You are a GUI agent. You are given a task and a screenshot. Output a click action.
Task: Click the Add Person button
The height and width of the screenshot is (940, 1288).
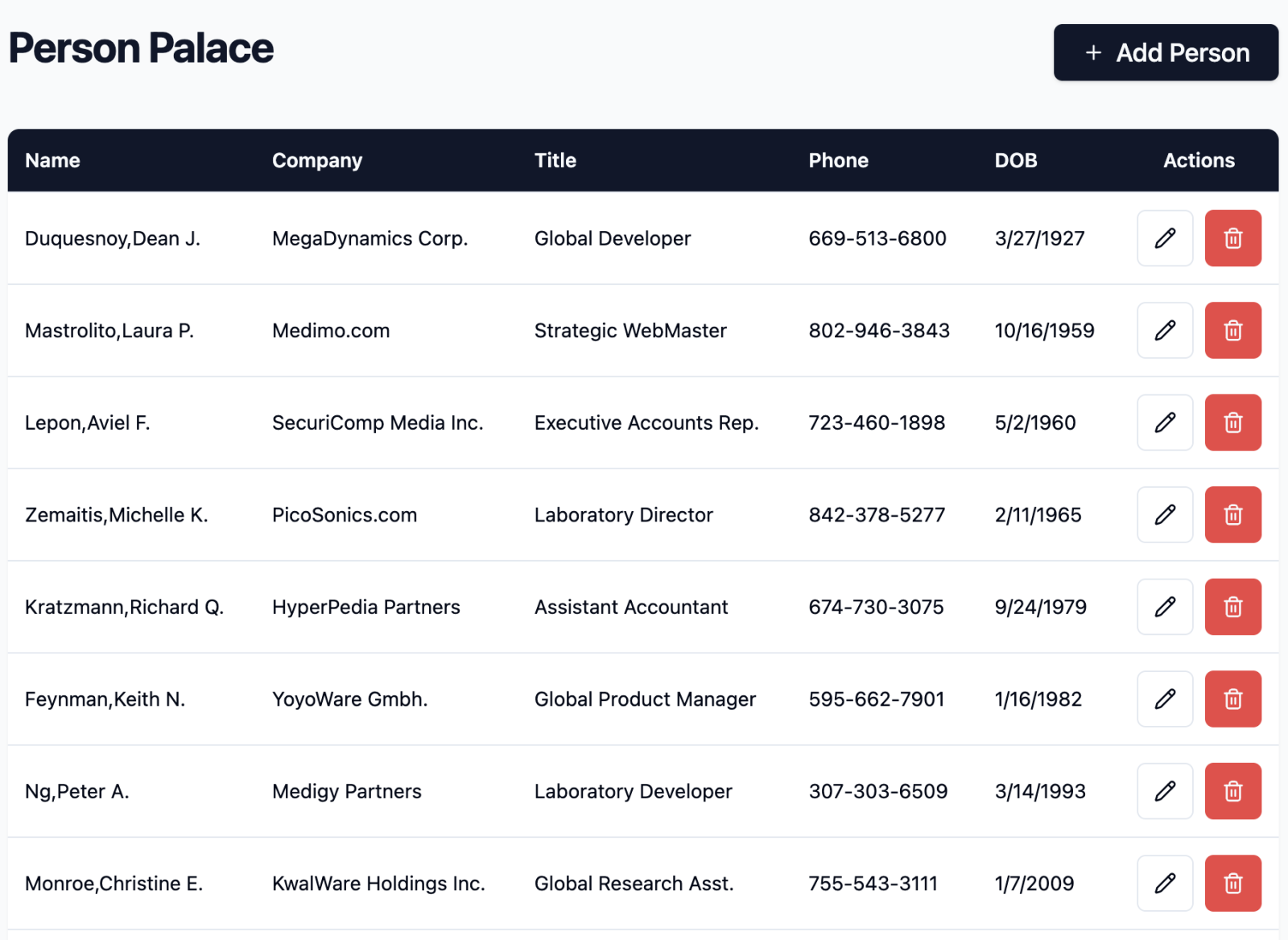(x=1165, y=52)
